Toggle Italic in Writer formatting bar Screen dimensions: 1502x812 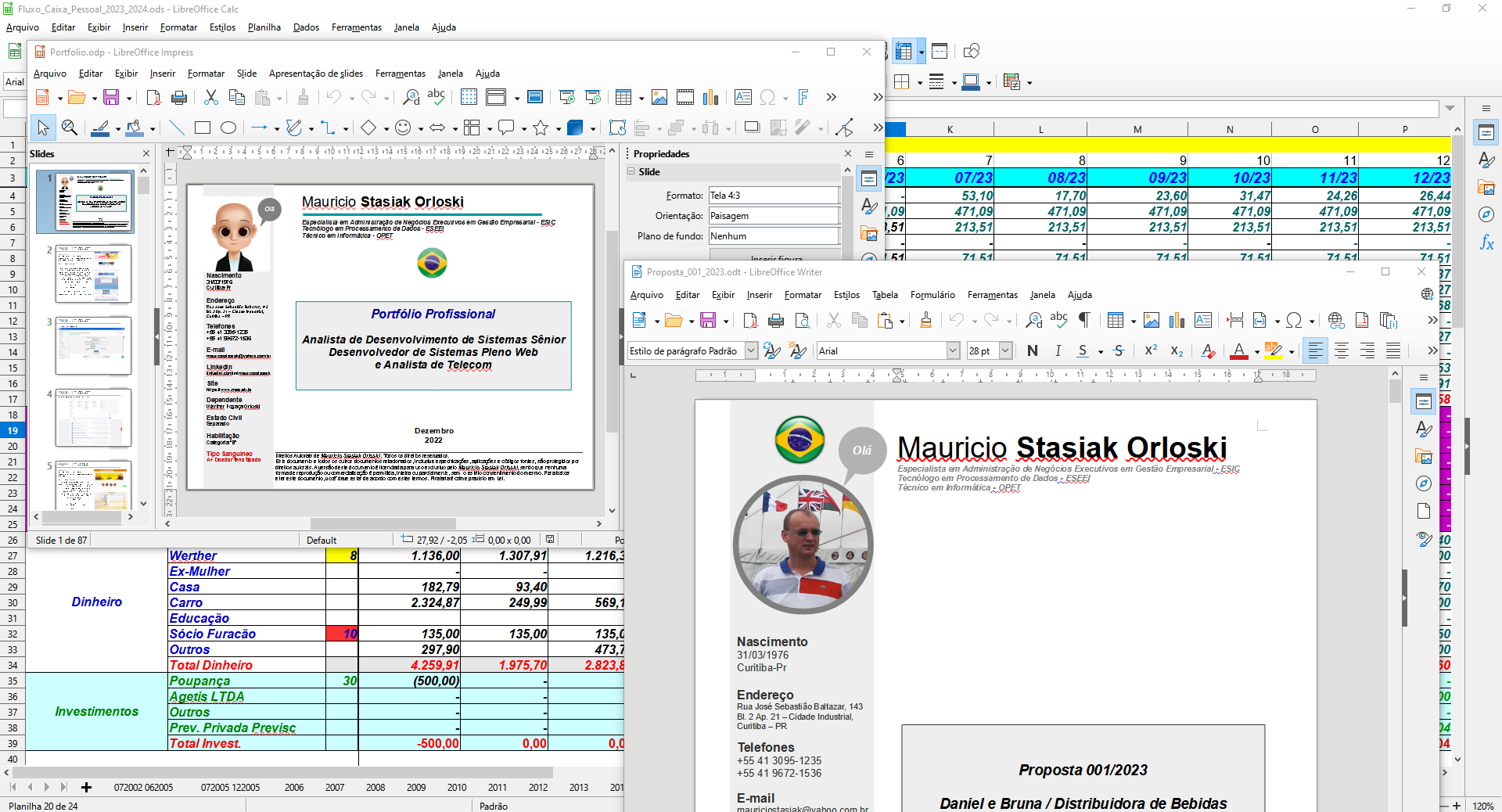[1058, 351]
